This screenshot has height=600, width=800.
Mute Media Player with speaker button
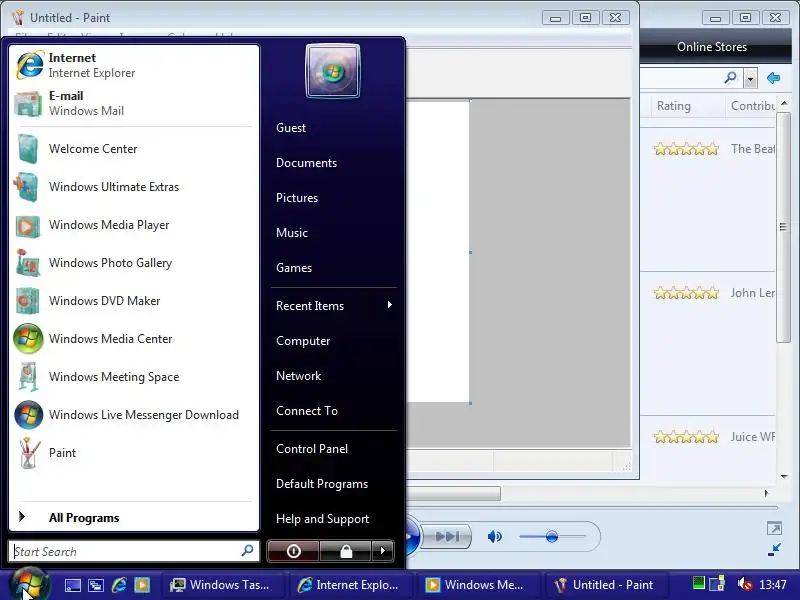pyautogui.click(x=494, y=536)
